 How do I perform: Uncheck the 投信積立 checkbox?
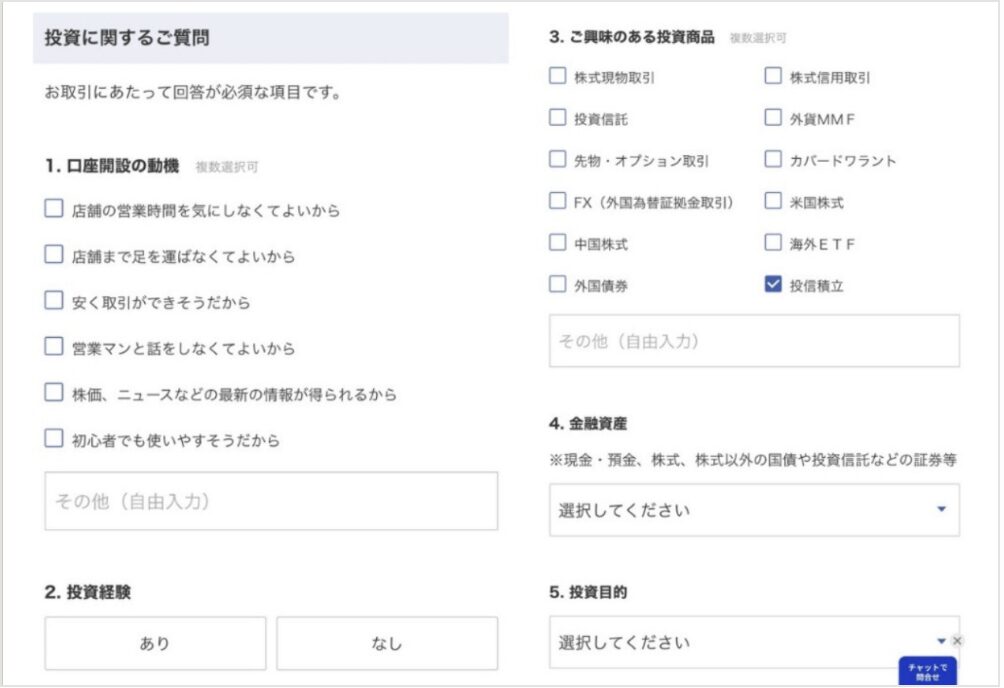coord(772,285)
